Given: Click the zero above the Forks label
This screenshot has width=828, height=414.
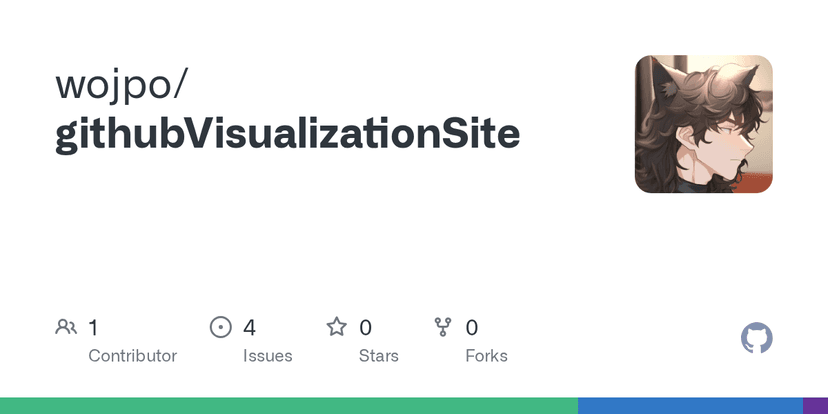Looking at the screenshot, I should point(472,327).
